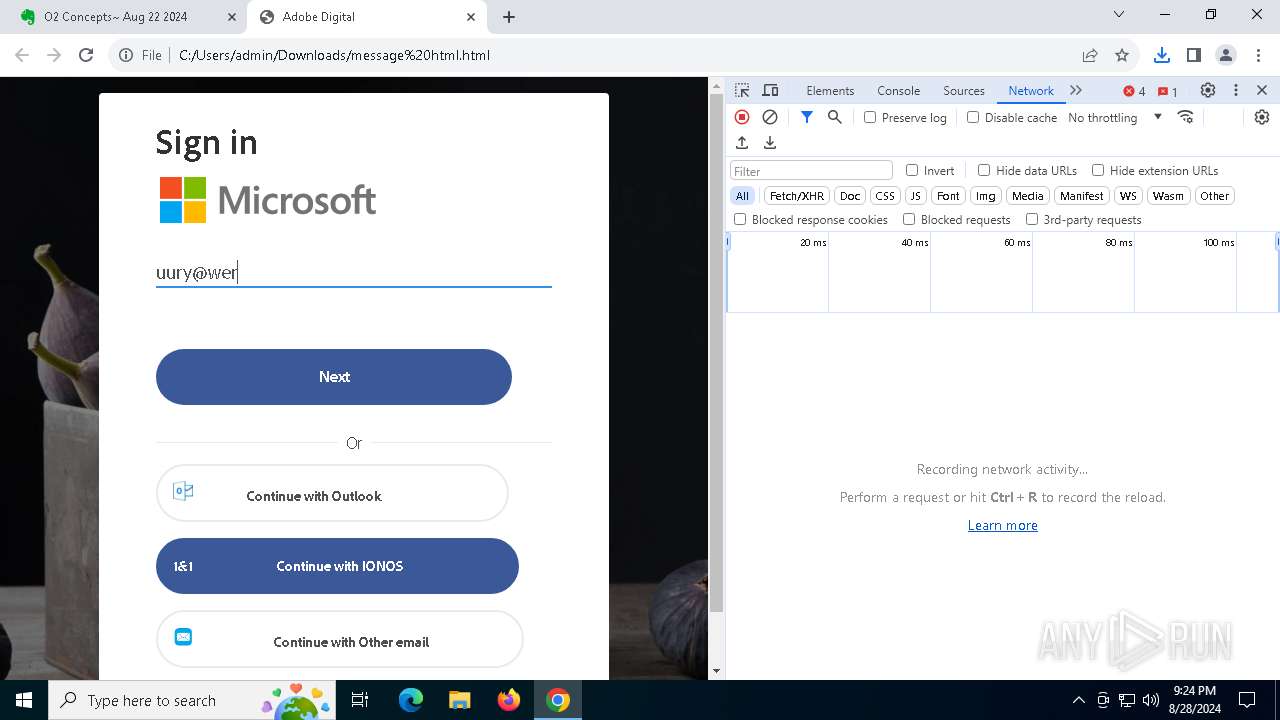Switch to the Sources tab

pos(964,90)
